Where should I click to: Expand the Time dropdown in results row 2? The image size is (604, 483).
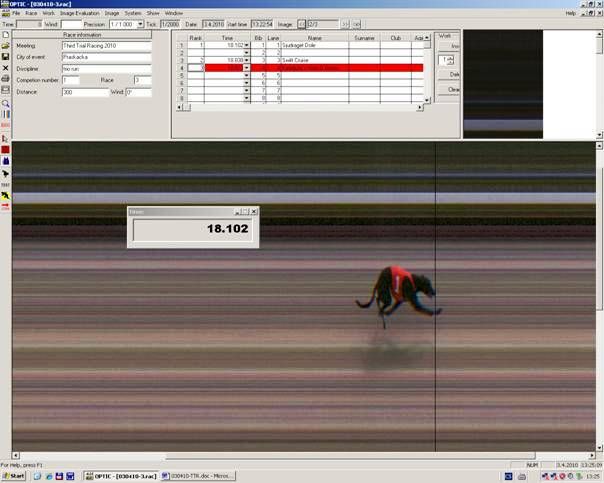pos(247,53)
